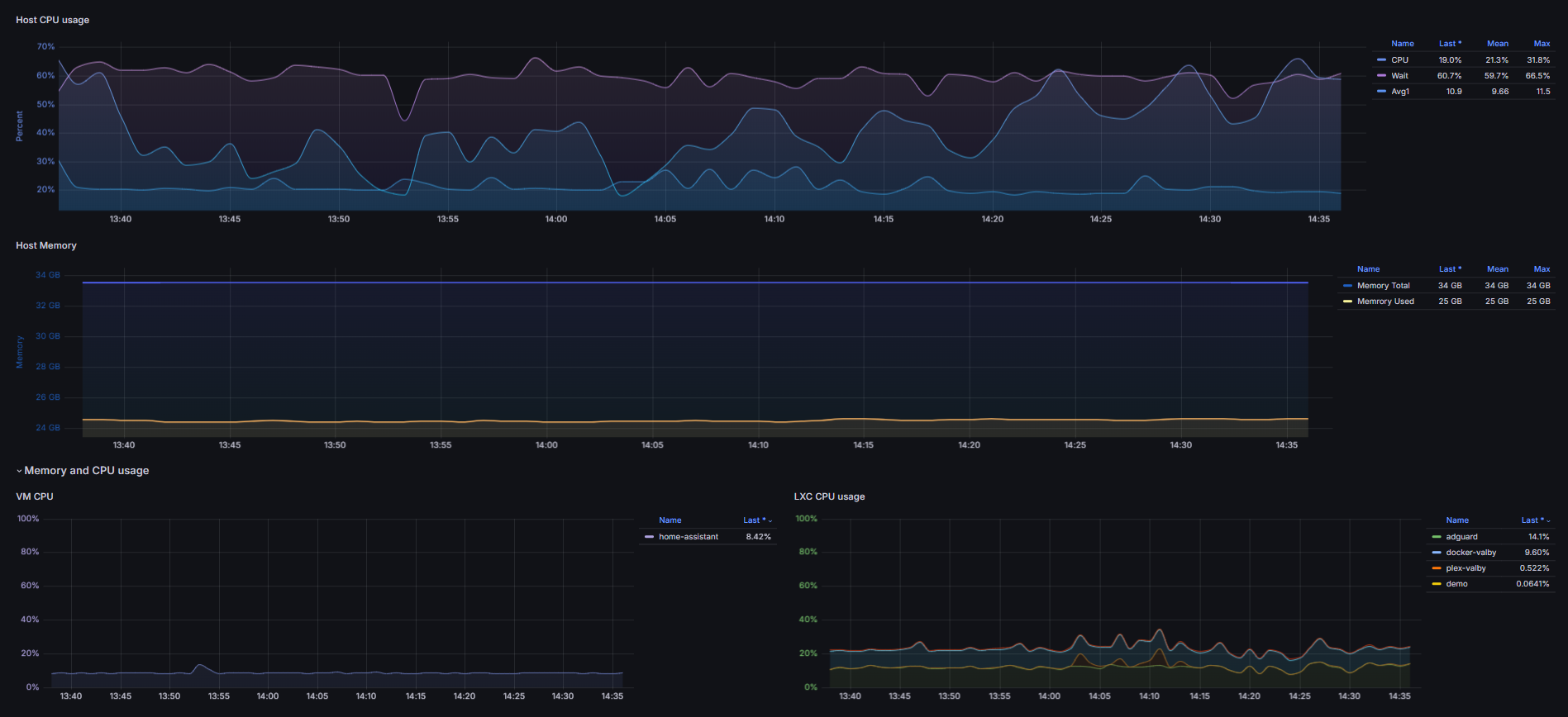The image size is (1568, 717).
Task: Sort LXC CPU usage legend by Last
Action: click(x=1536, y=520)
